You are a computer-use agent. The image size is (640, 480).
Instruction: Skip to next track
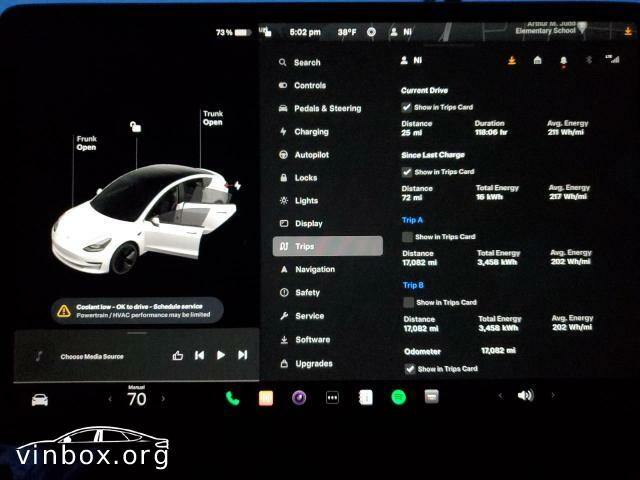coord(242,355)
